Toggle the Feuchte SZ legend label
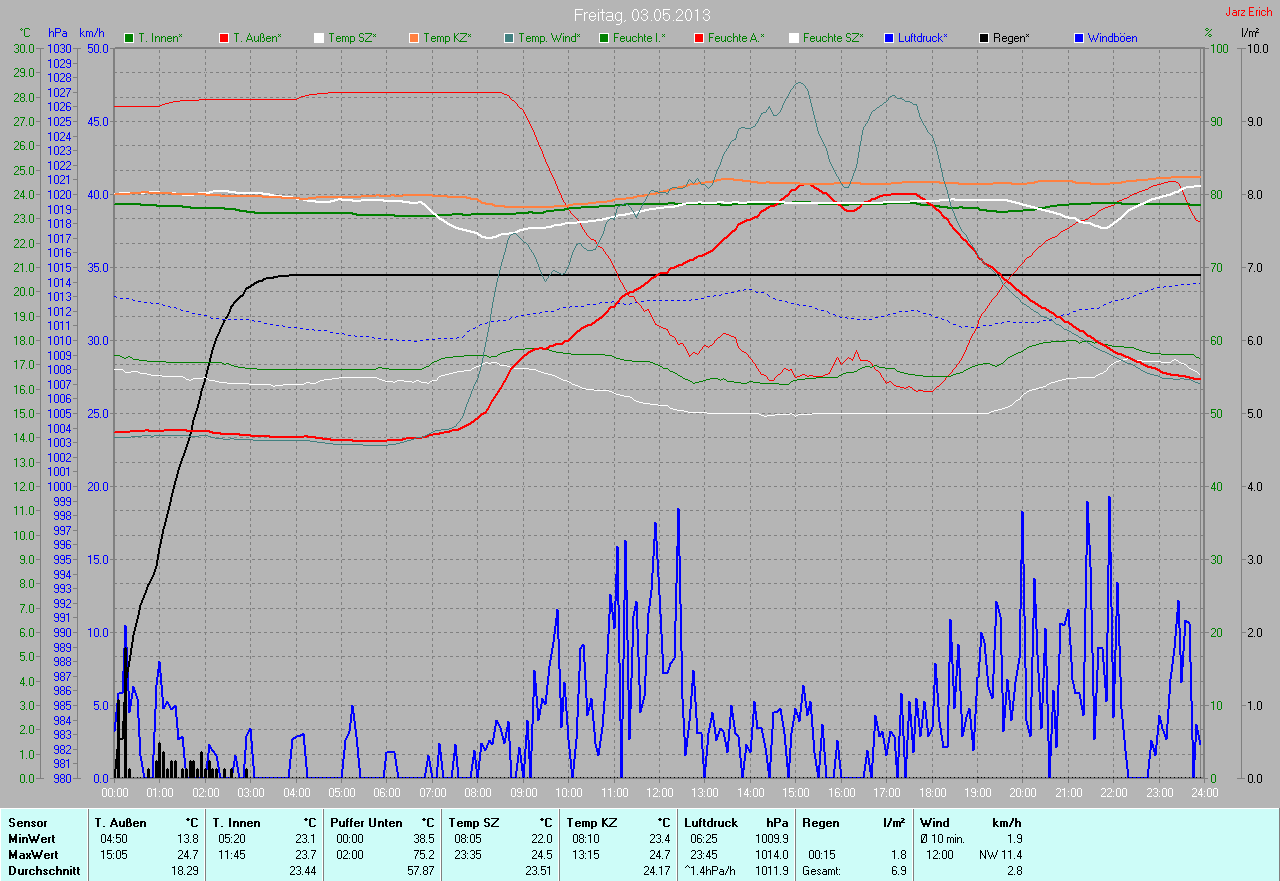Screen dimensions: 1280x881 tap(832, 38)
